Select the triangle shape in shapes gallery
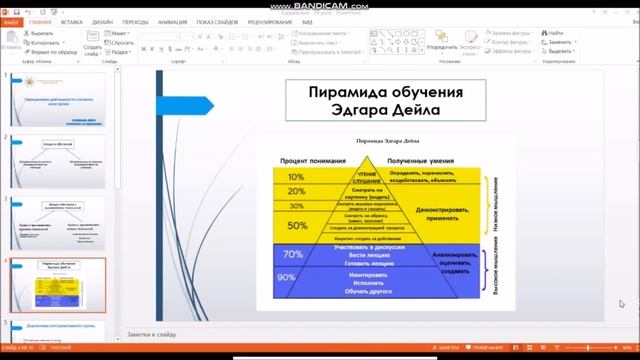The width and height of the screenshot is (640, 360). (x=373, y=42)
